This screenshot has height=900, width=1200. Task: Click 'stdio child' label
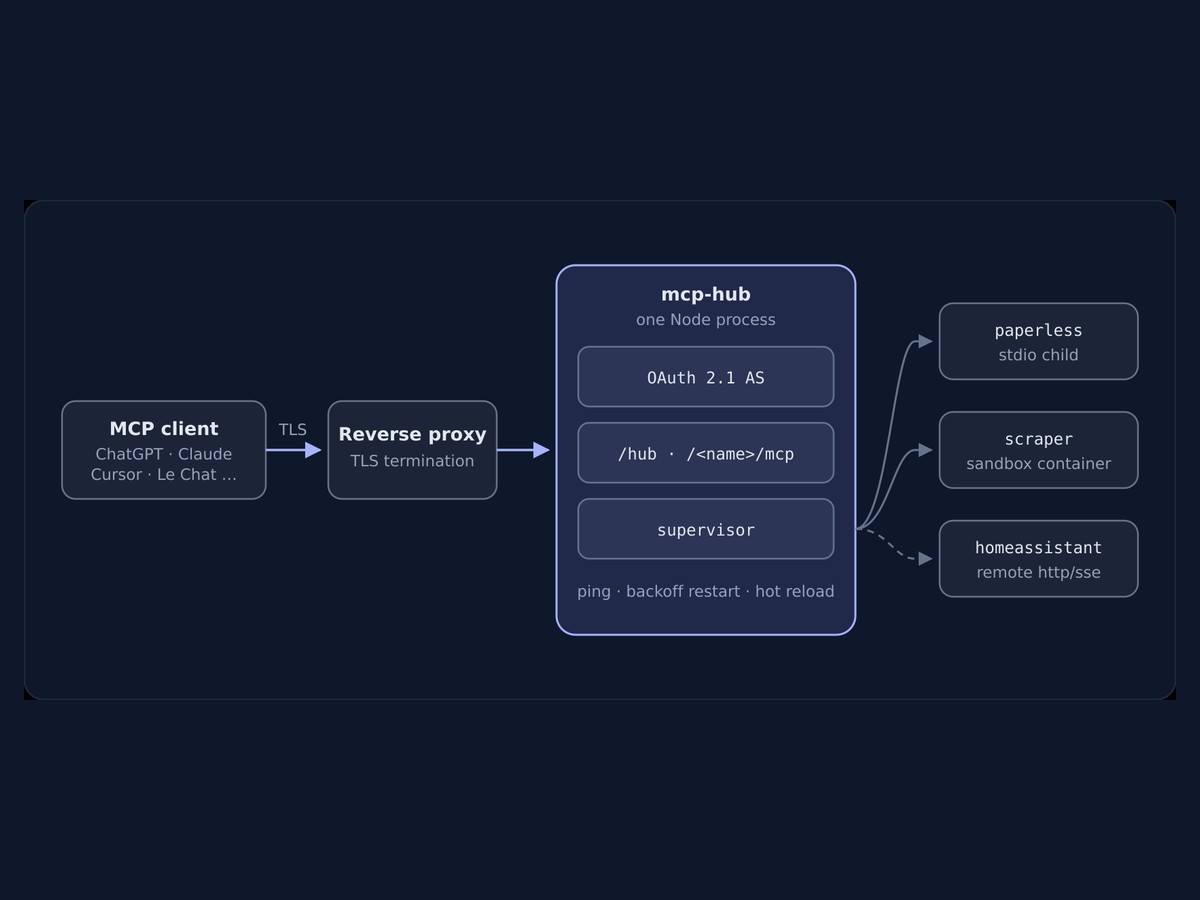1039,355
